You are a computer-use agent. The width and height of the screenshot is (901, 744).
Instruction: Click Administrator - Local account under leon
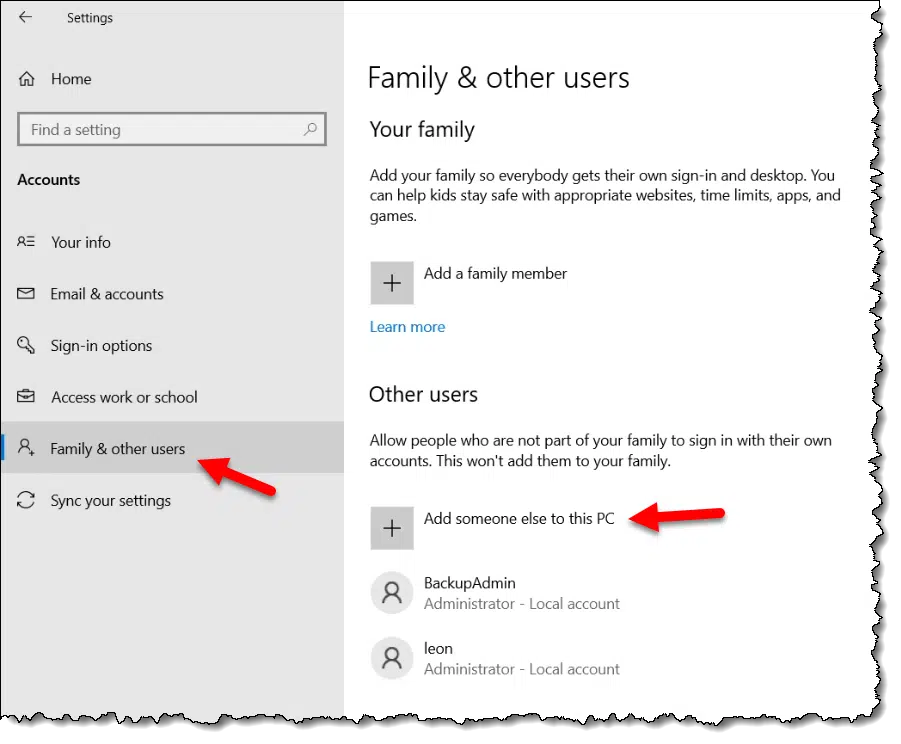[x=522, y=669]
